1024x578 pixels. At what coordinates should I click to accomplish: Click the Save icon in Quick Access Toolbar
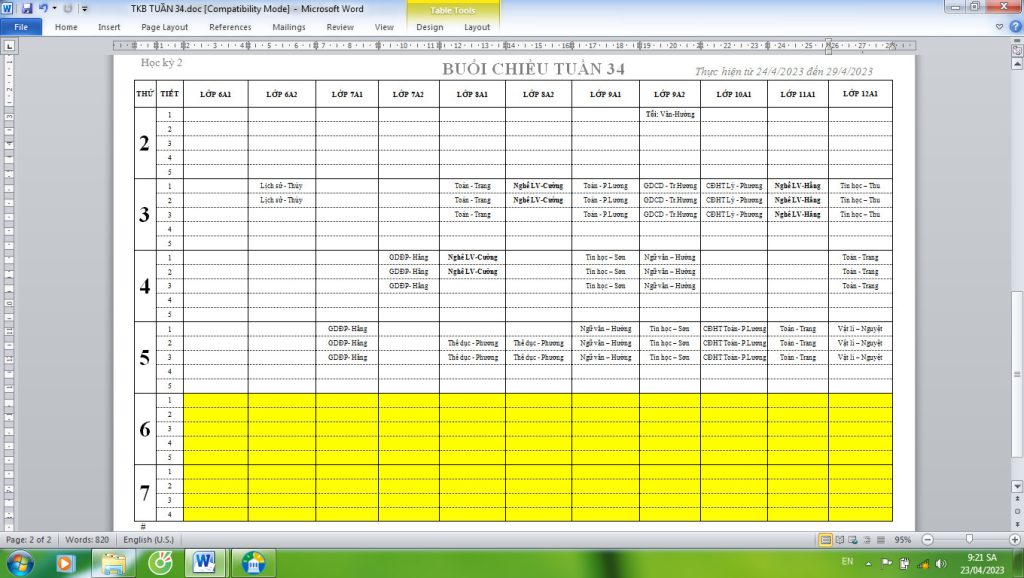pyautogui.click(x=27, y=8)
